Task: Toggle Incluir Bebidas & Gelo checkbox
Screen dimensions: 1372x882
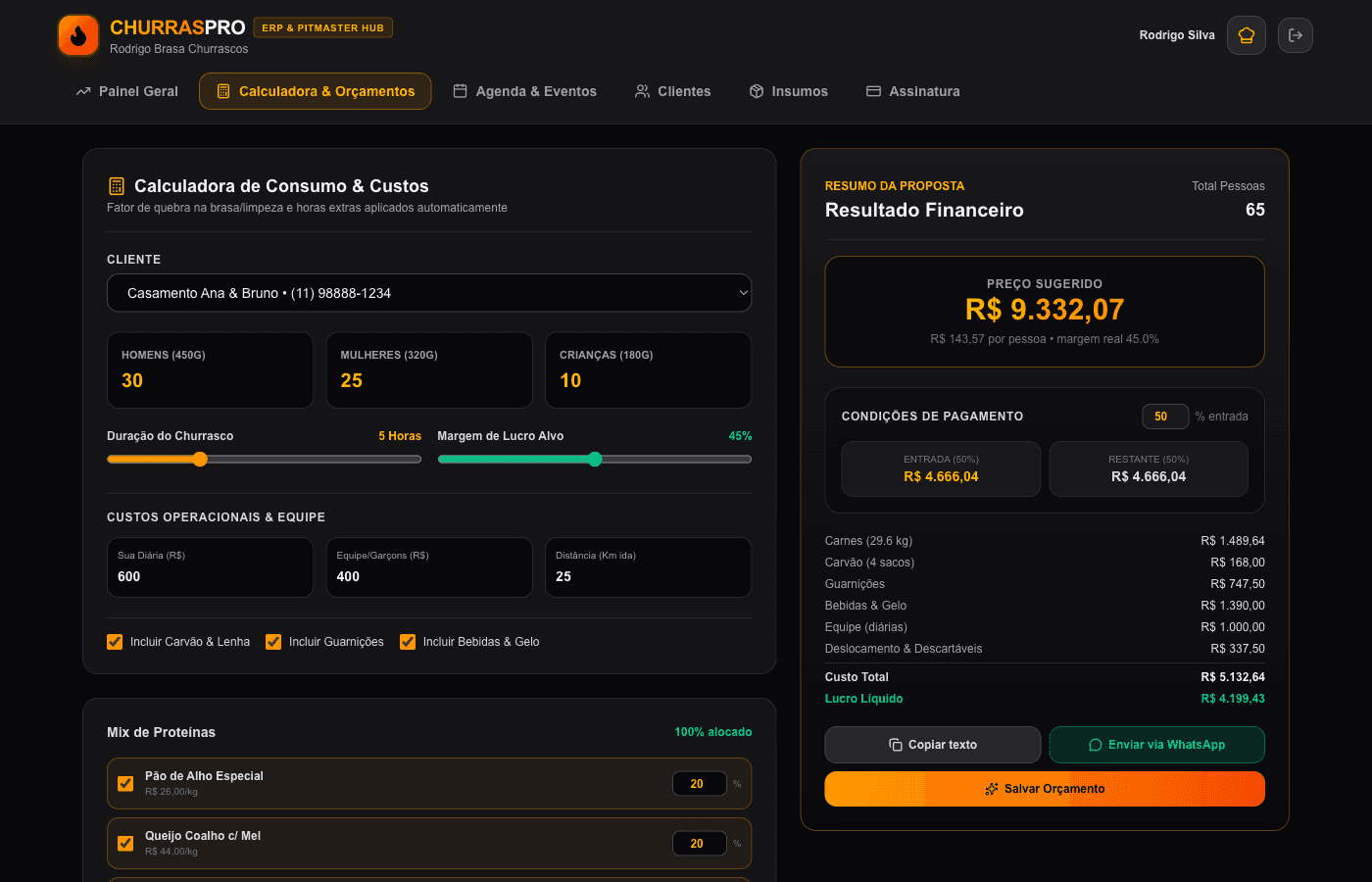Action: (408, 642)
